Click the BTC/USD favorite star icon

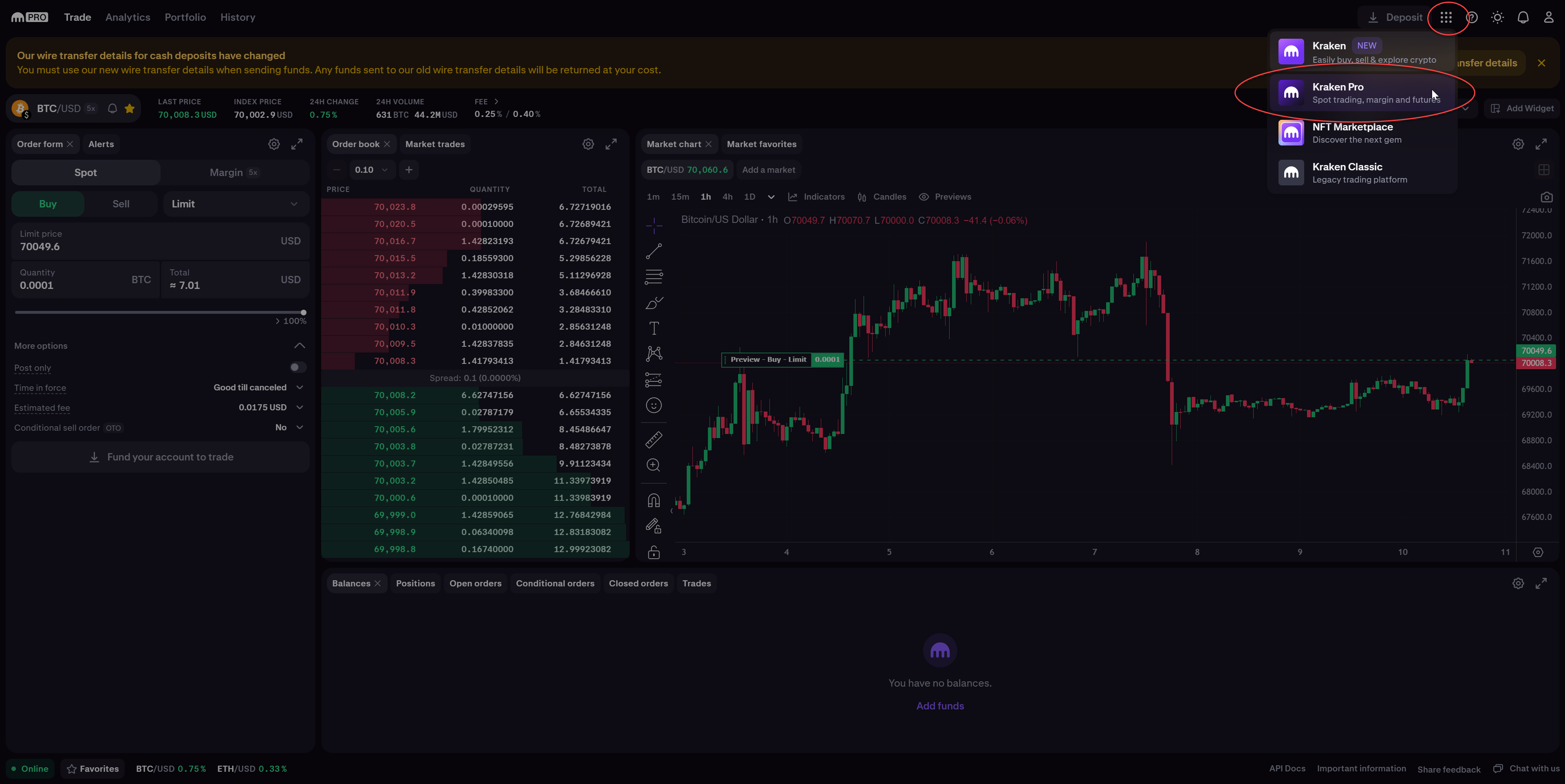[x=130, y=109]
